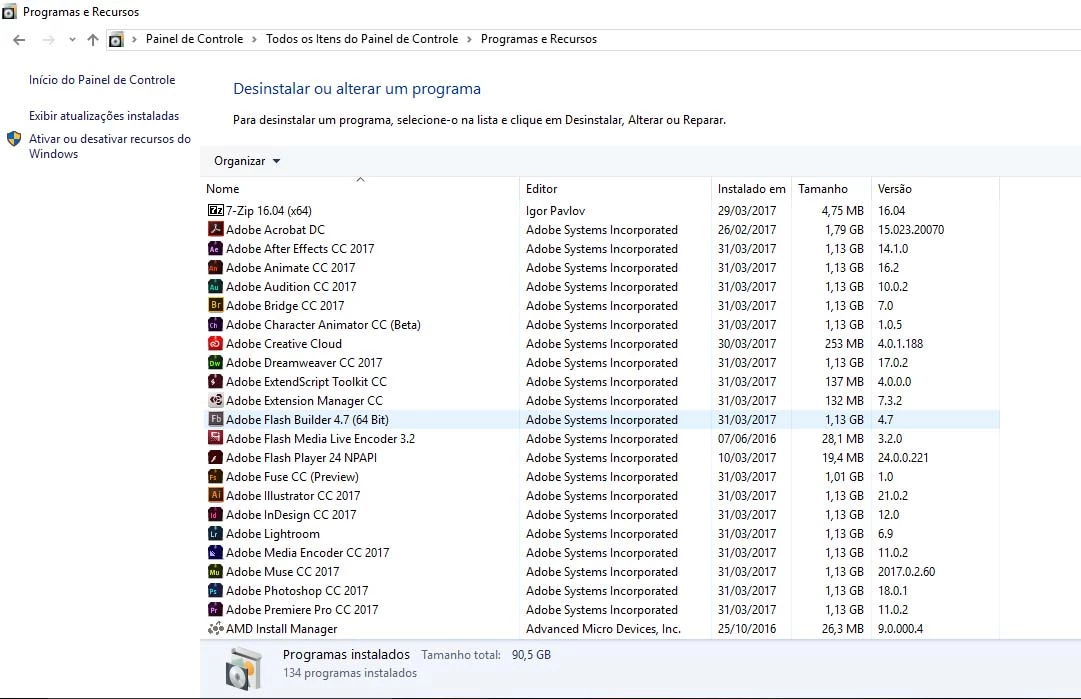Click the Adobe Audition CC 2017 icon
The image size is (1081, 699).
(x=216, y=286)
